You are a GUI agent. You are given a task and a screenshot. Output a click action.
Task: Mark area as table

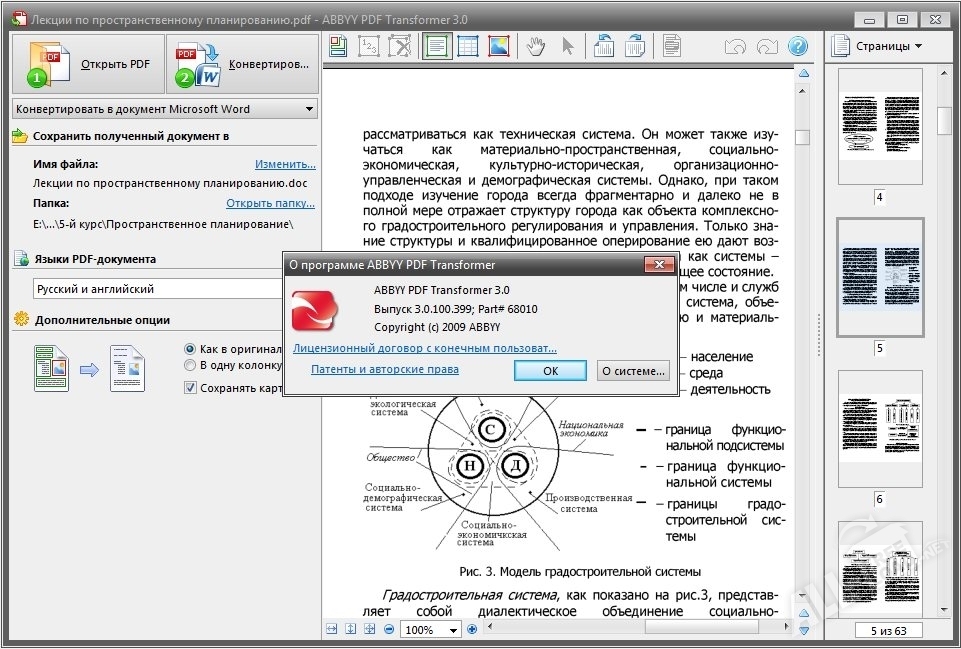click(468, 45)
